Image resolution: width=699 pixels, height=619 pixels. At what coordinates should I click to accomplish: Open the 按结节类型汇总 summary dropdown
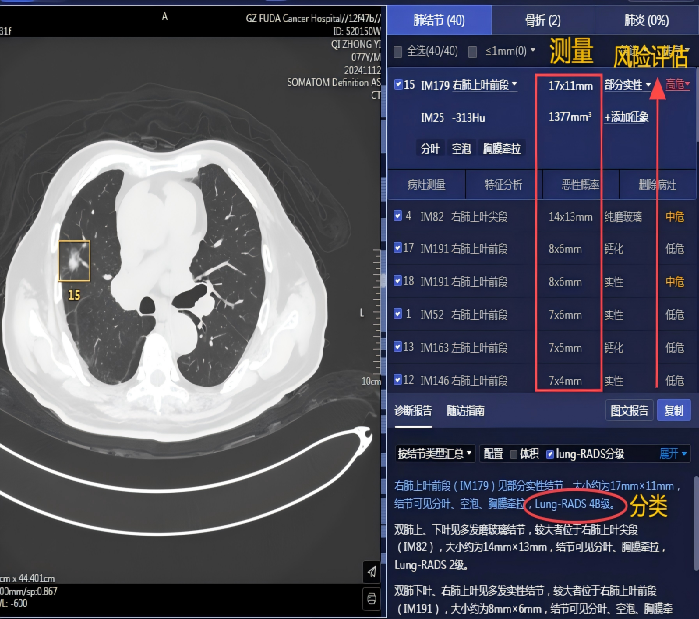point(435,453)
